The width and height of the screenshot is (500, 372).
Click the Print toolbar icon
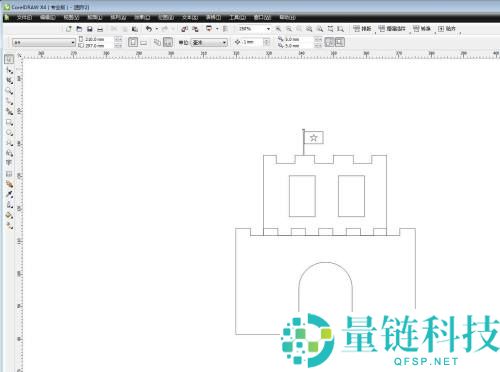tap(100, 29)
